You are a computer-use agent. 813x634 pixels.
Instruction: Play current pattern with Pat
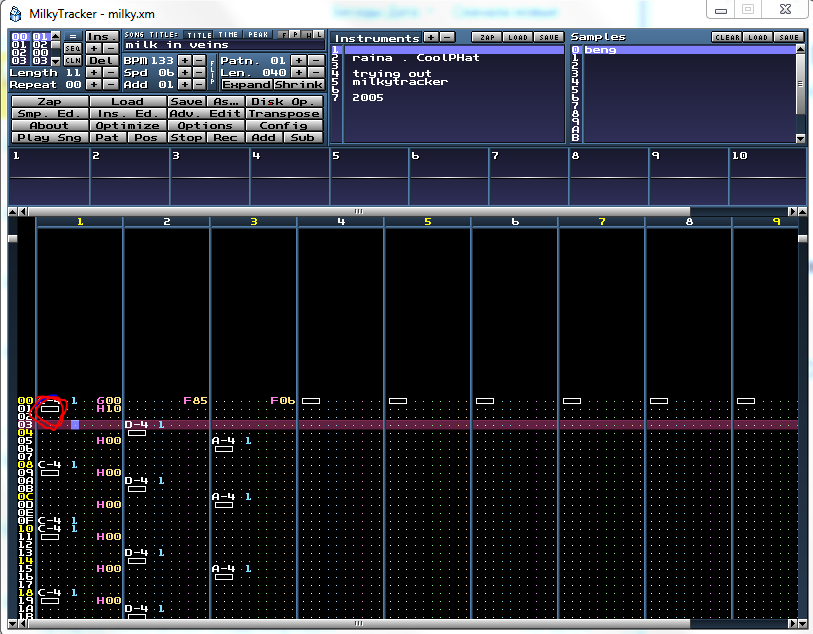click(x=108, y=137)
